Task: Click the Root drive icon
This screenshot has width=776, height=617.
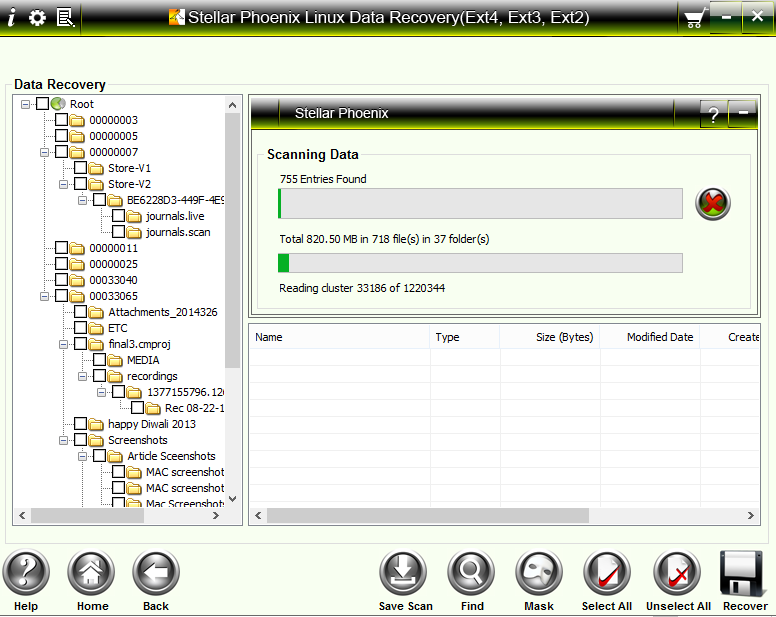Action: 58,104
